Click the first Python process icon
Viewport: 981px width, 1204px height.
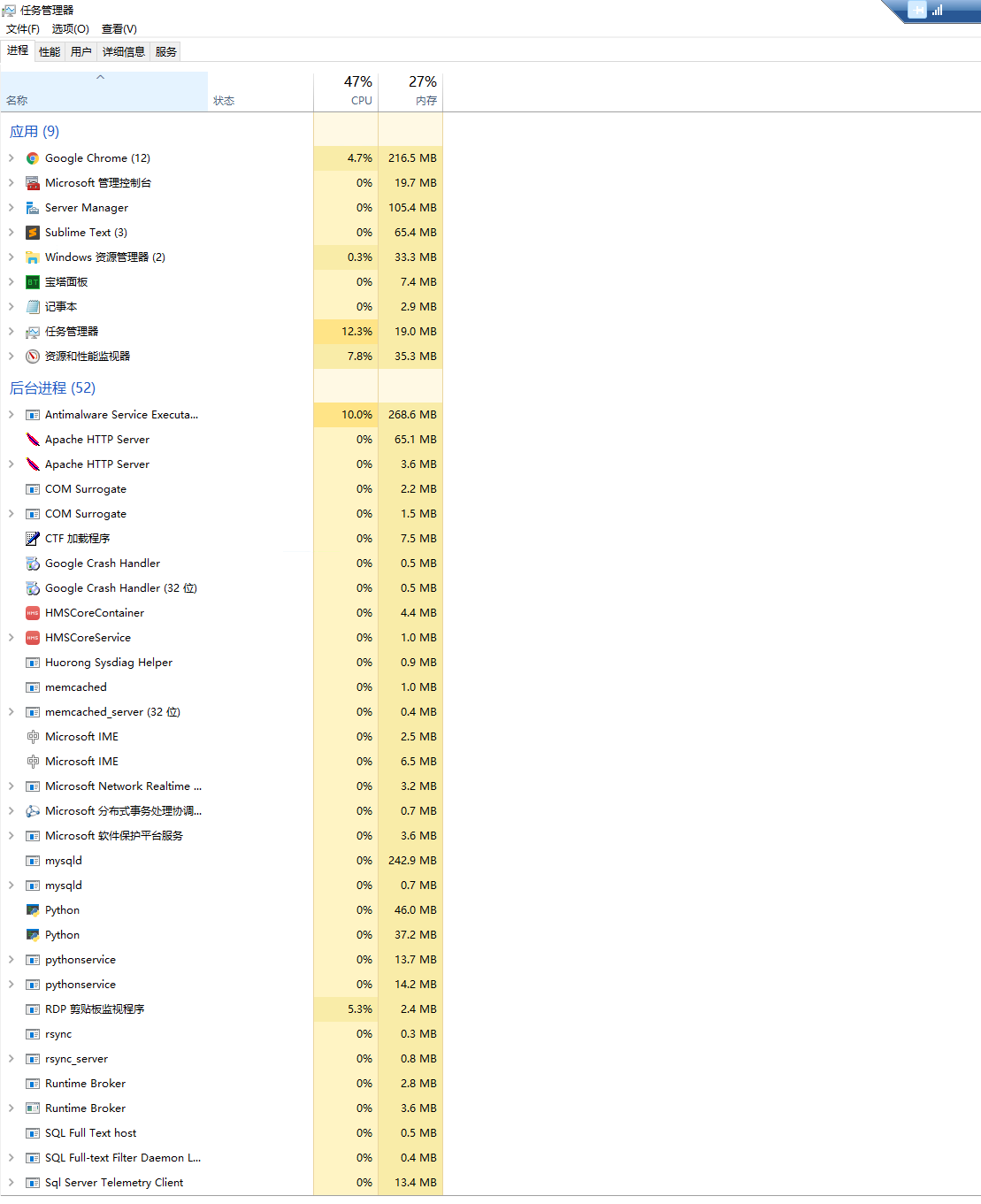[x=33, y=910]
